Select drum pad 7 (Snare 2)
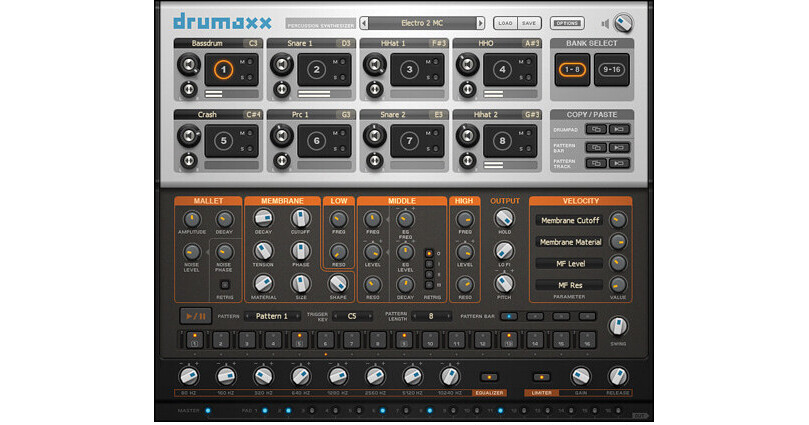Screen dimensions: 809x425 pos(409,141)
